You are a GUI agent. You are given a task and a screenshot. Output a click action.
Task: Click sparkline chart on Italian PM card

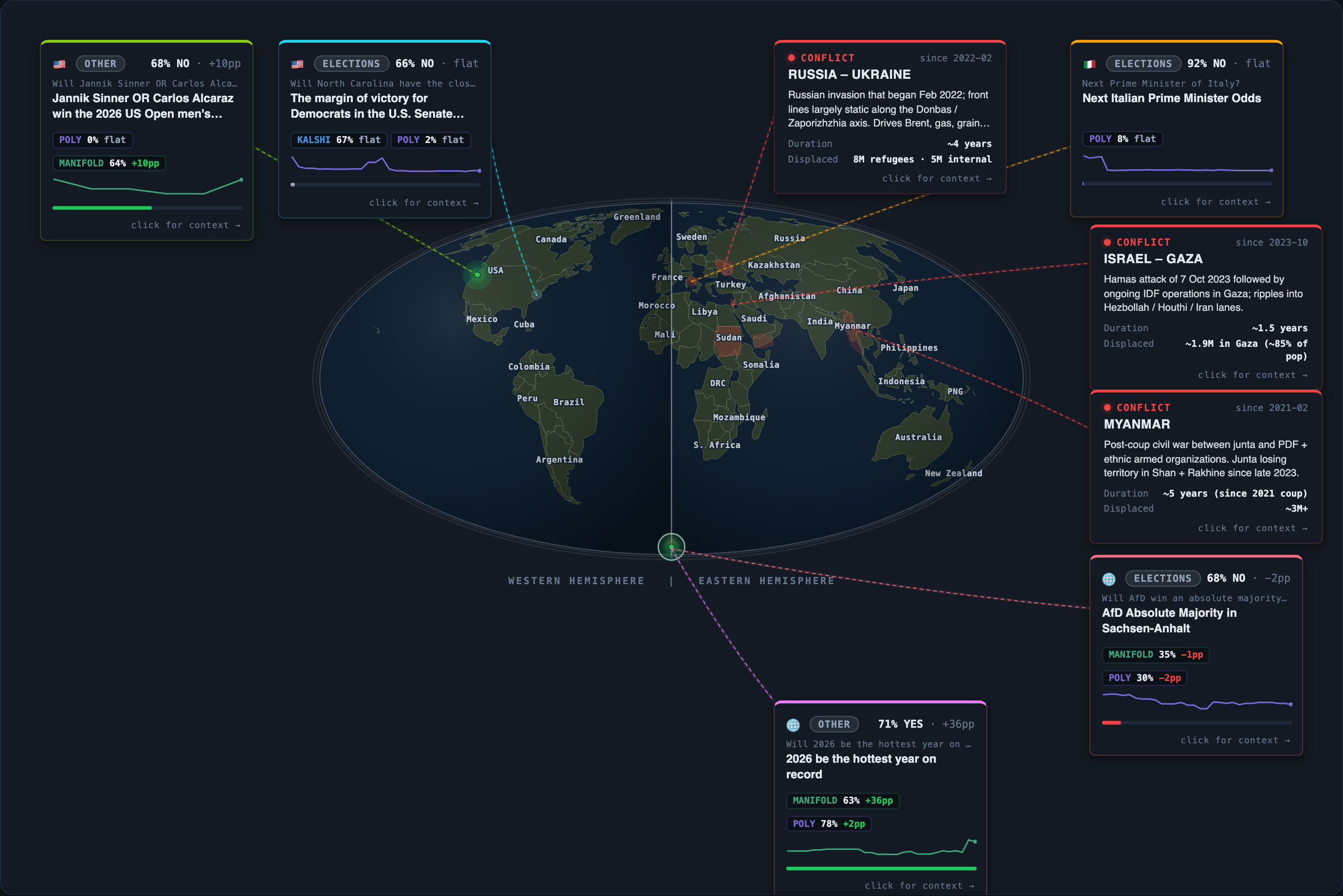(x=1178, y=163)
